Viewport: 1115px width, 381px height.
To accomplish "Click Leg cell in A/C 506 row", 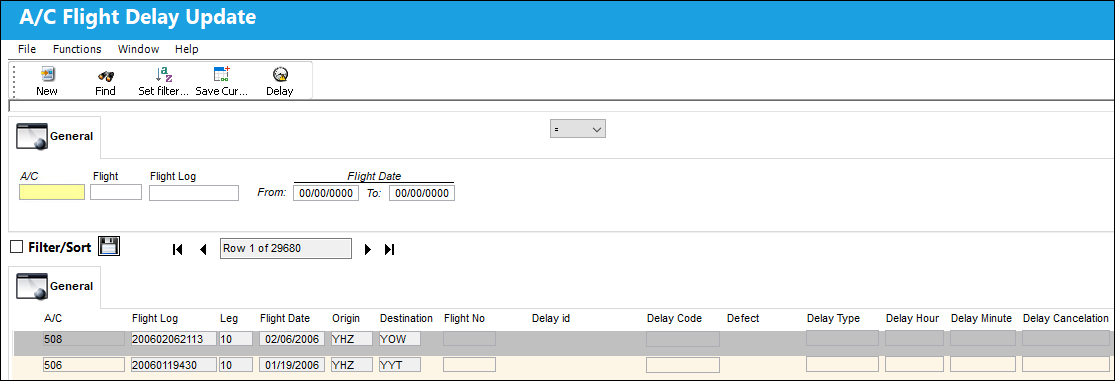I will coord(236,365).
